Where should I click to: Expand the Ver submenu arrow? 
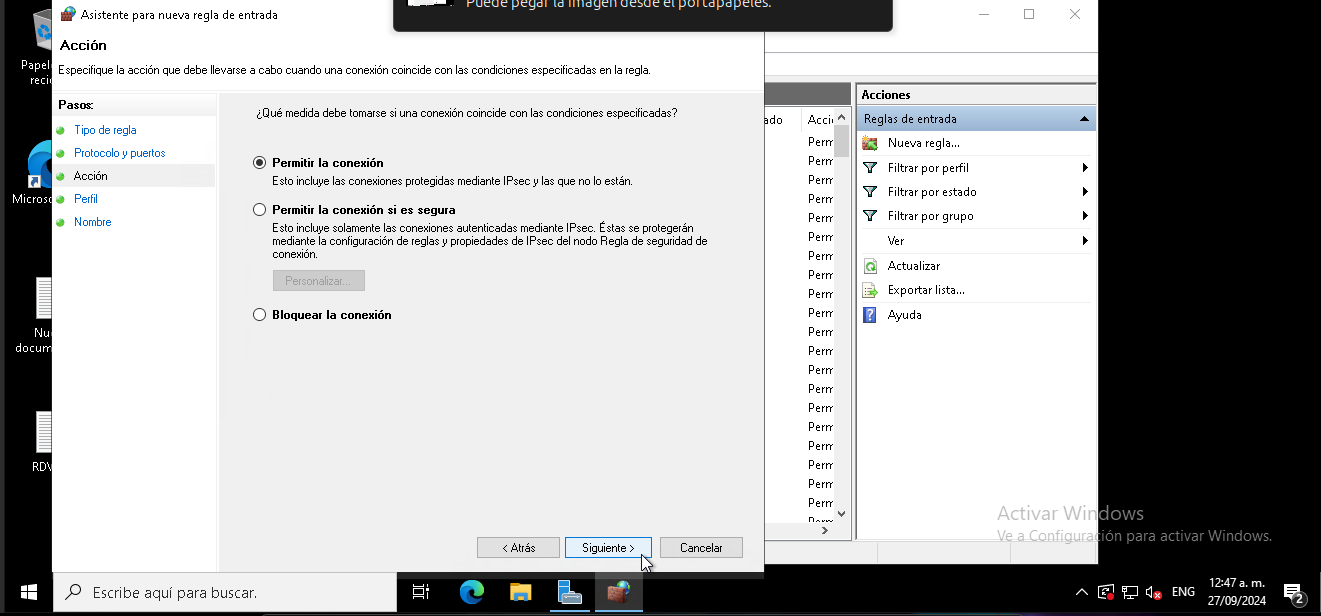[1085, 241]
